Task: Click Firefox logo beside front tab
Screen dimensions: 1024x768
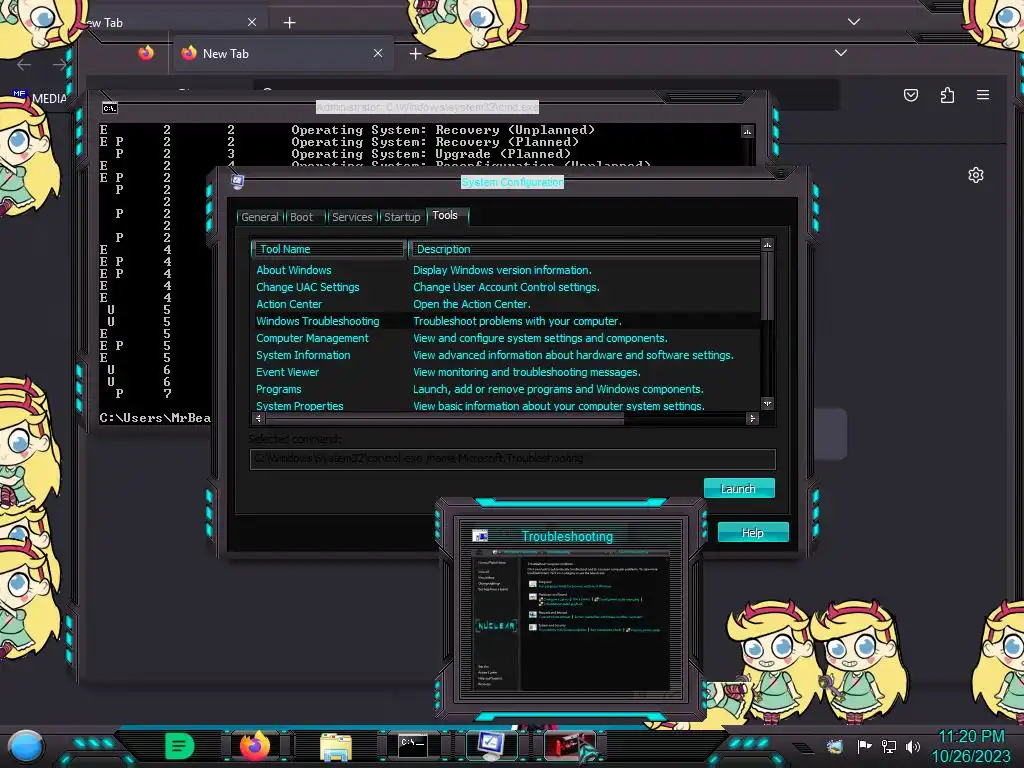Action: point(146,53)
